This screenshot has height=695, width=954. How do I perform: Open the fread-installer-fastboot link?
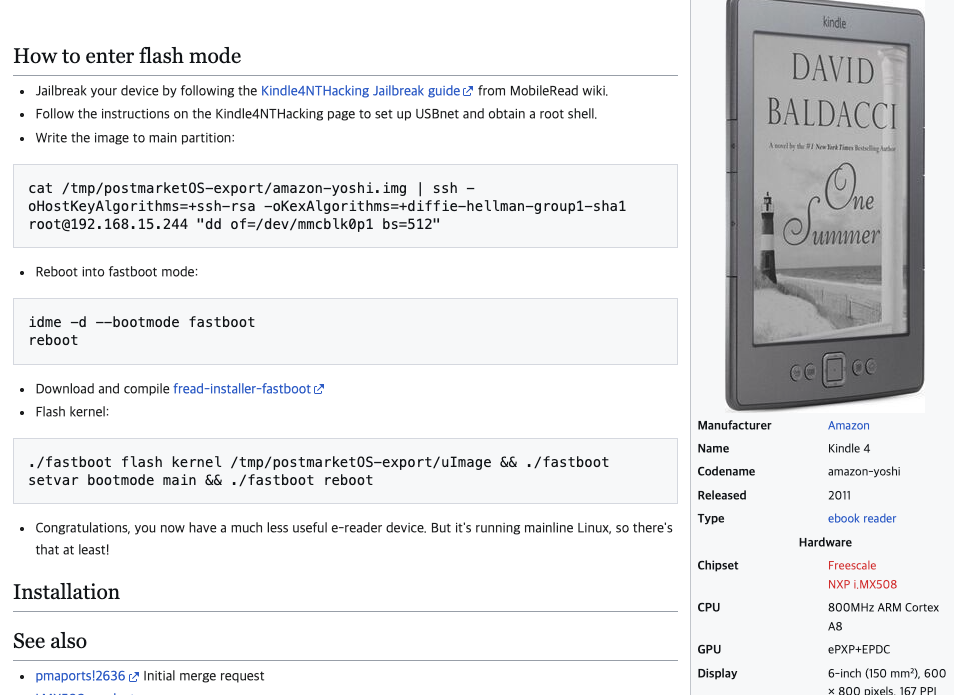[242, 389]
